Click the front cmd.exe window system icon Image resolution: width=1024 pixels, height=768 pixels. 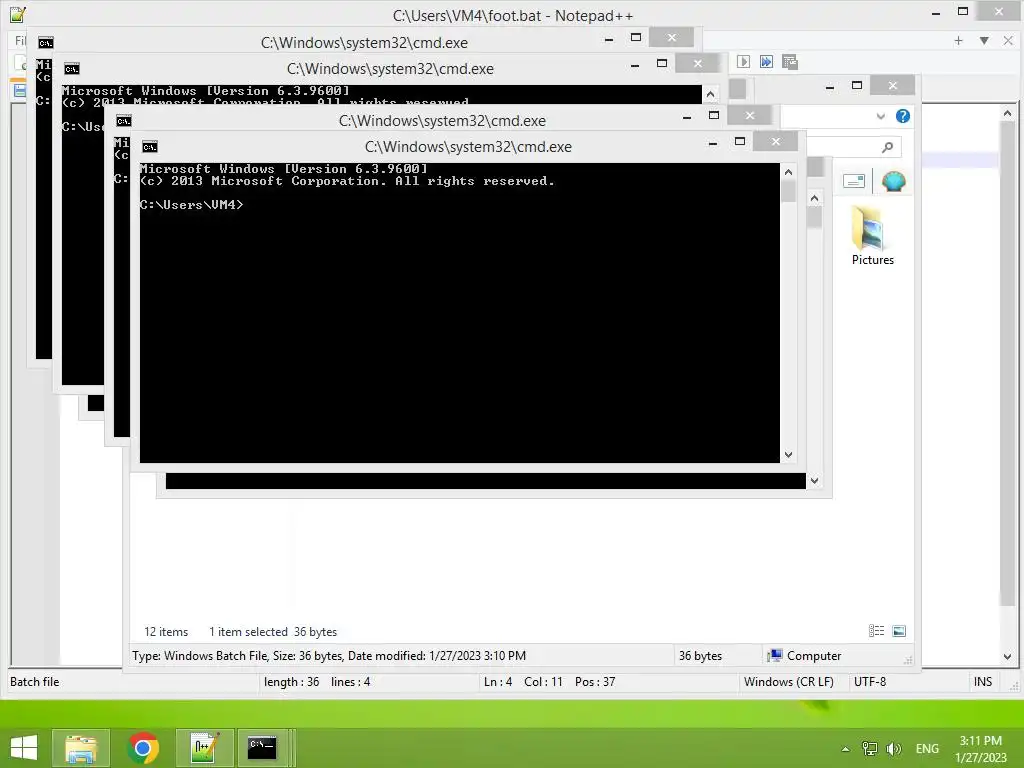coord(150,147)
